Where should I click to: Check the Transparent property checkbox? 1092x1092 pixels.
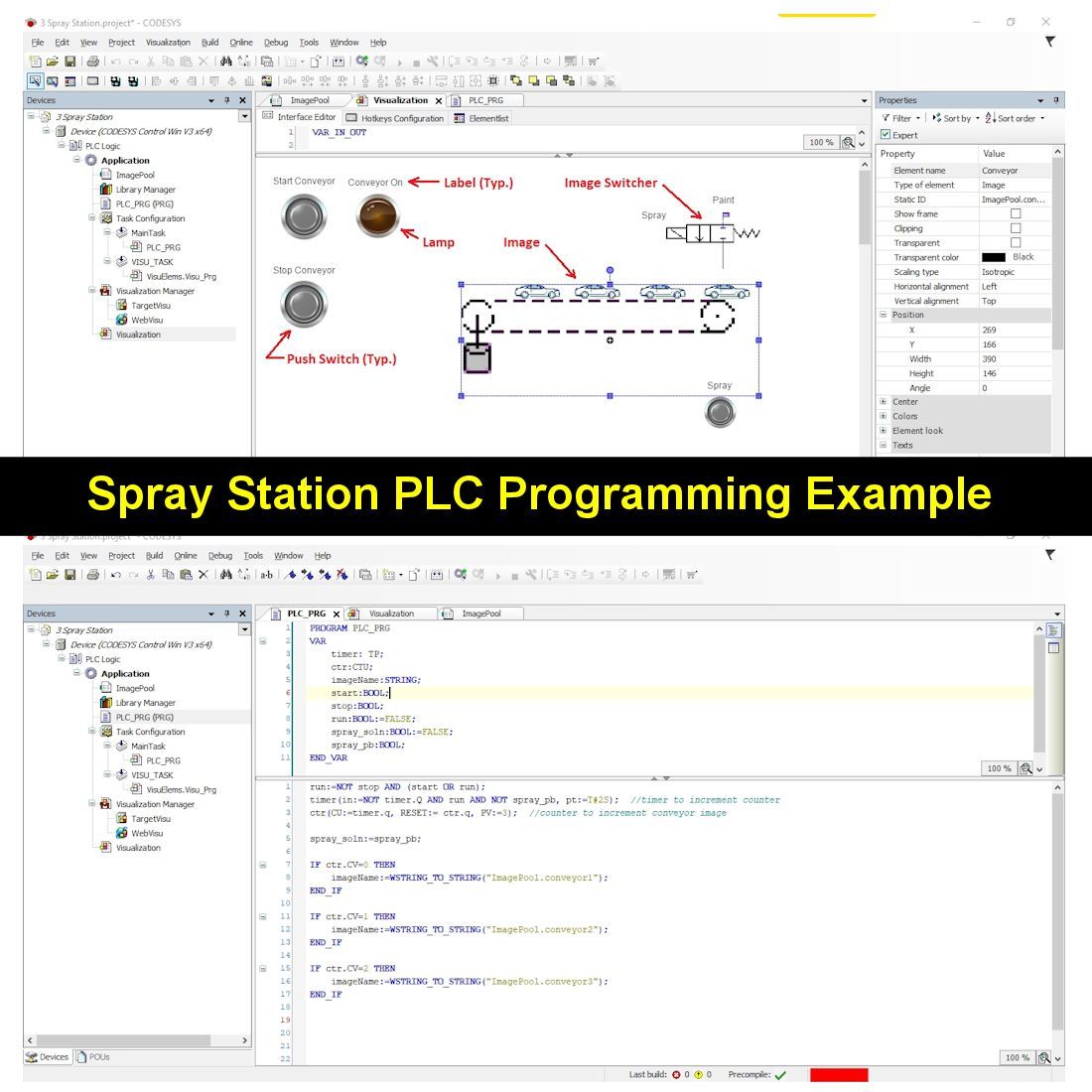coord(1016,243)
